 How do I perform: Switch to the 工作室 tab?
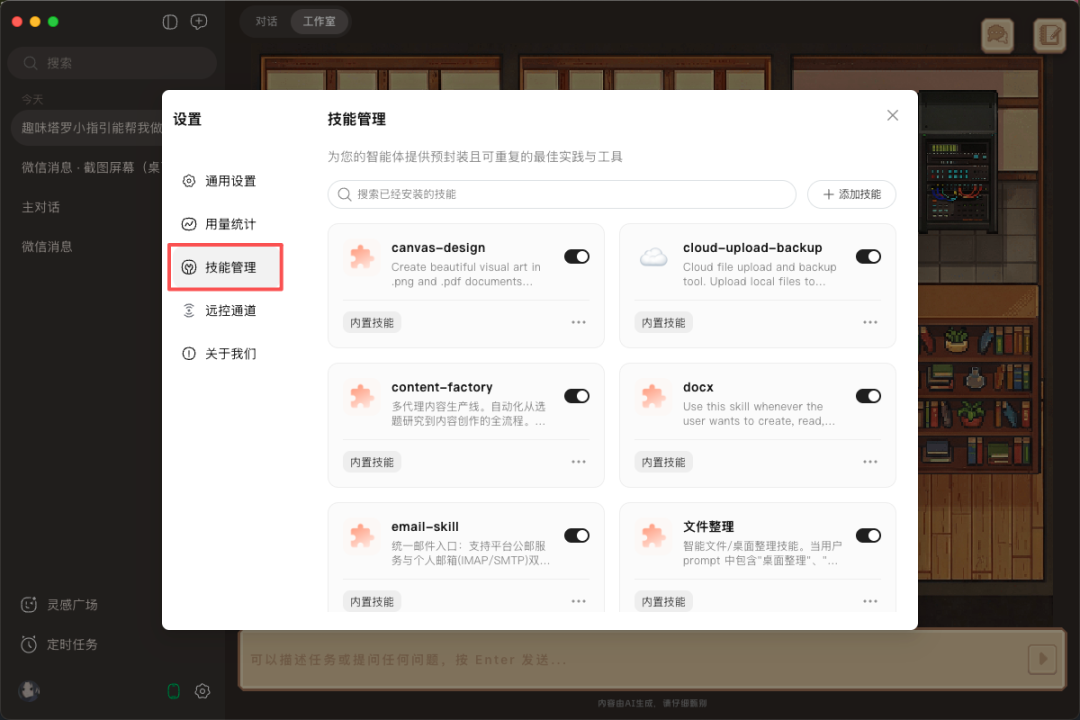pyautogui.click(x=319, y=21)
